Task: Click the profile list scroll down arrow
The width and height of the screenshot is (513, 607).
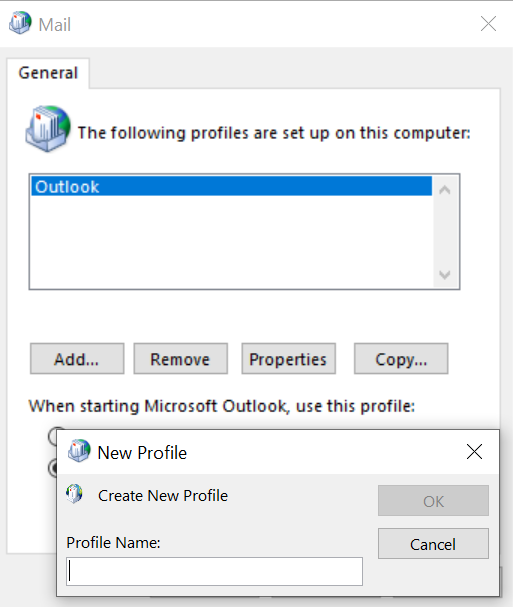Action: [x=445, y=275]
